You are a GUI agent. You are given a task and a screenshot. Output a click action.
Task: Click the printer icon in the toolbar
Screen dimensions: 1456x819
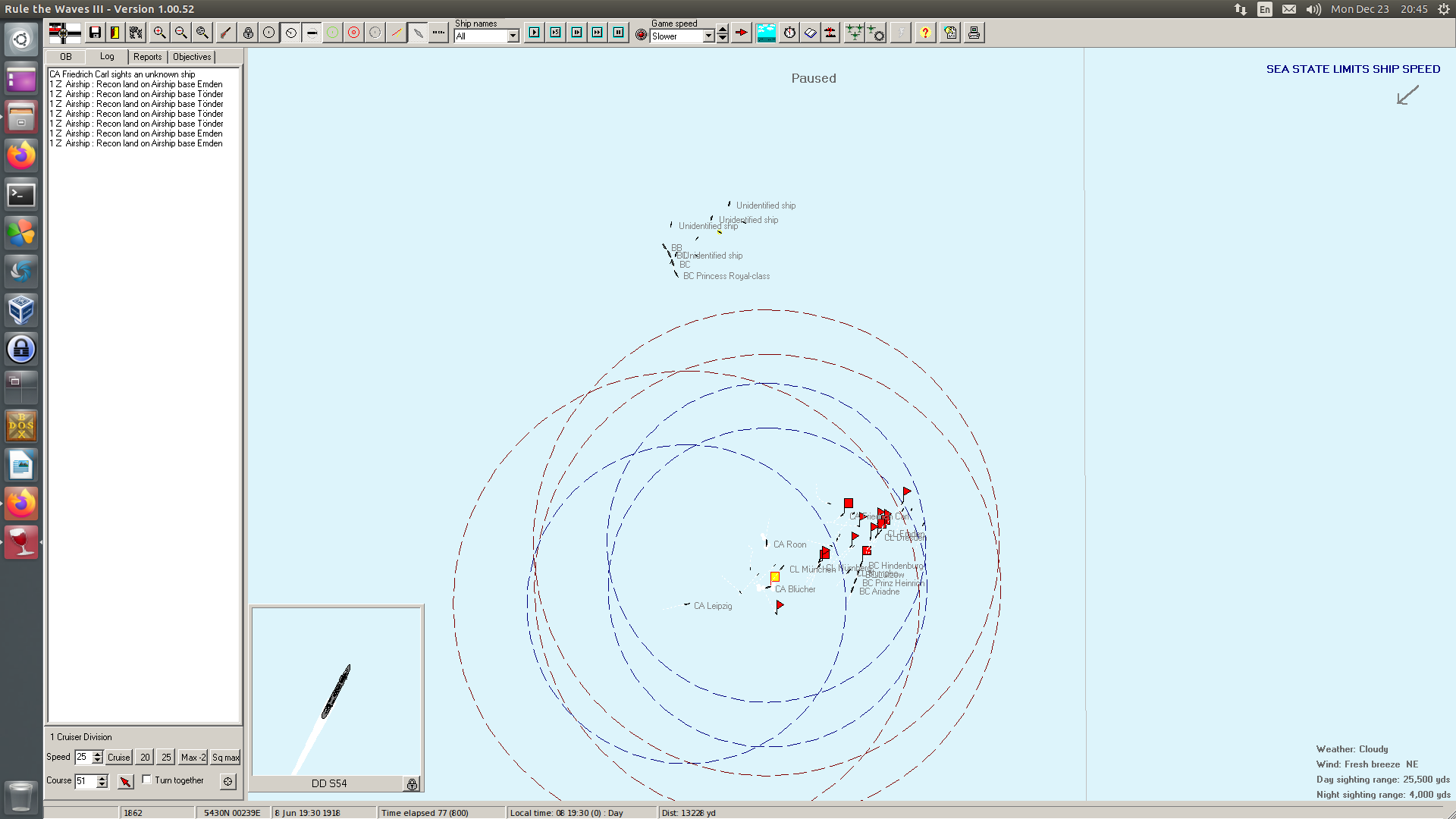pos(974,33)
